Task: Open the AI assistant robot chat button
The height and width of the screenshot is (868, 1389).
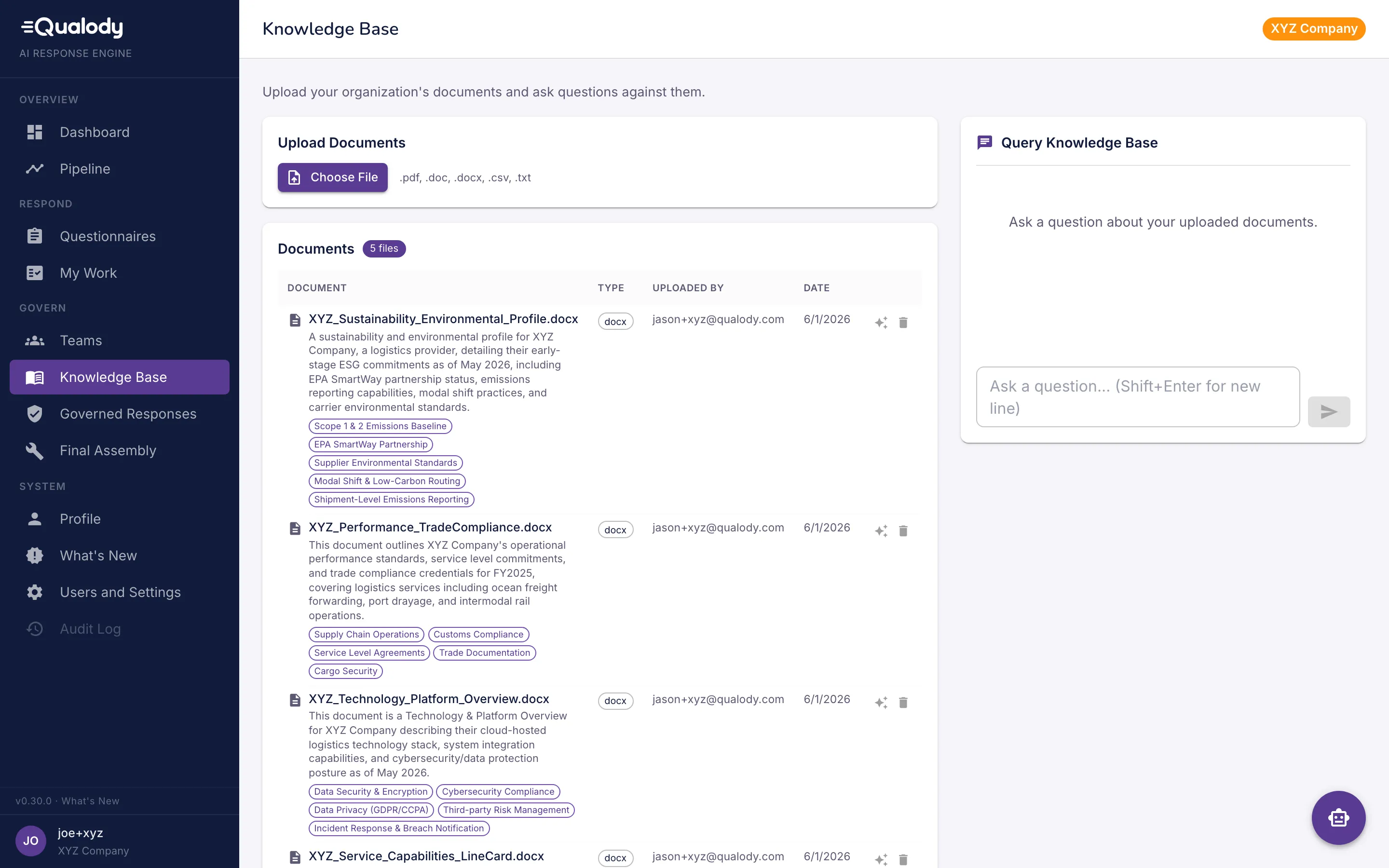Action: (x=1338, y=817)
